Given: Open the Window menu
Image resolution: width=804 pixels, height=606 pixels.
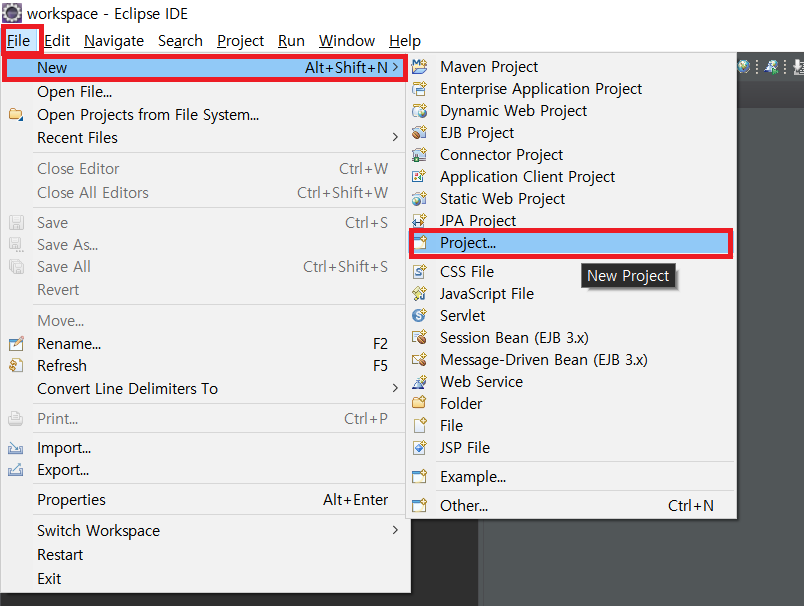Looking at the screenshot, I should tap(347, 41).
